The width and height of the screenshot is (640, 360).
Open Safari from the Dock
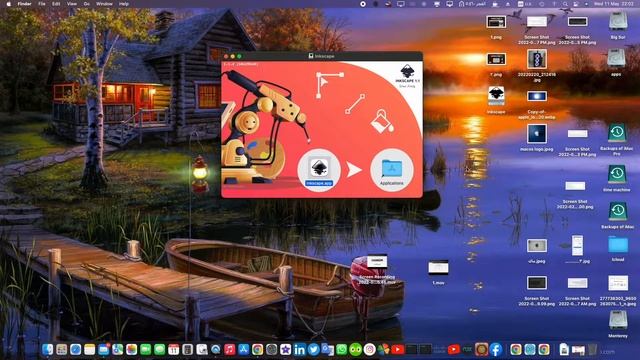(76, 349)
